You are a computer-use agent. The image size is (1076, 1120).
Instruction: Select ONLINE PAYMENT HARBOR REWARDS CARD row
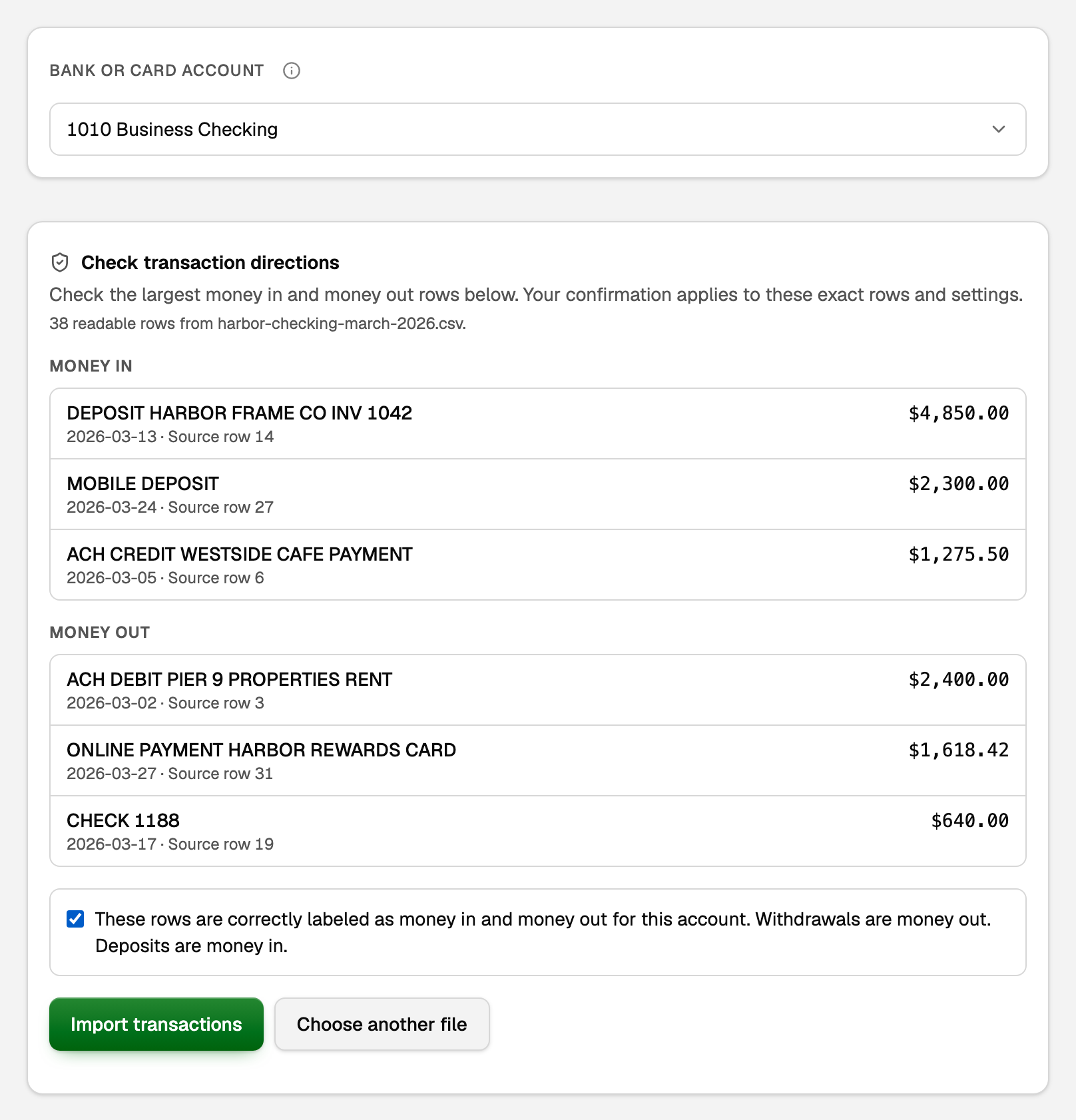click(x=538, y=760)
